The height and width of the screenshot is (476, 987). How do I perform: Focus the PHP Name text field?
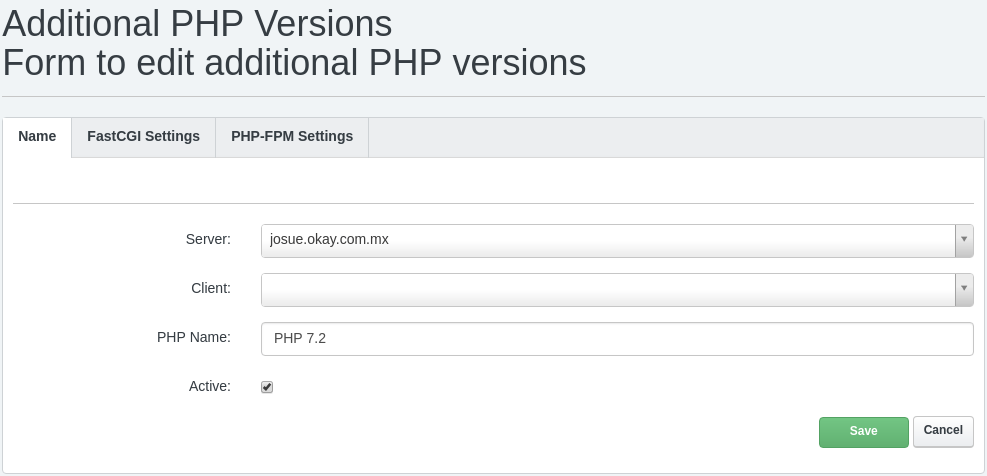click(618, 339)
